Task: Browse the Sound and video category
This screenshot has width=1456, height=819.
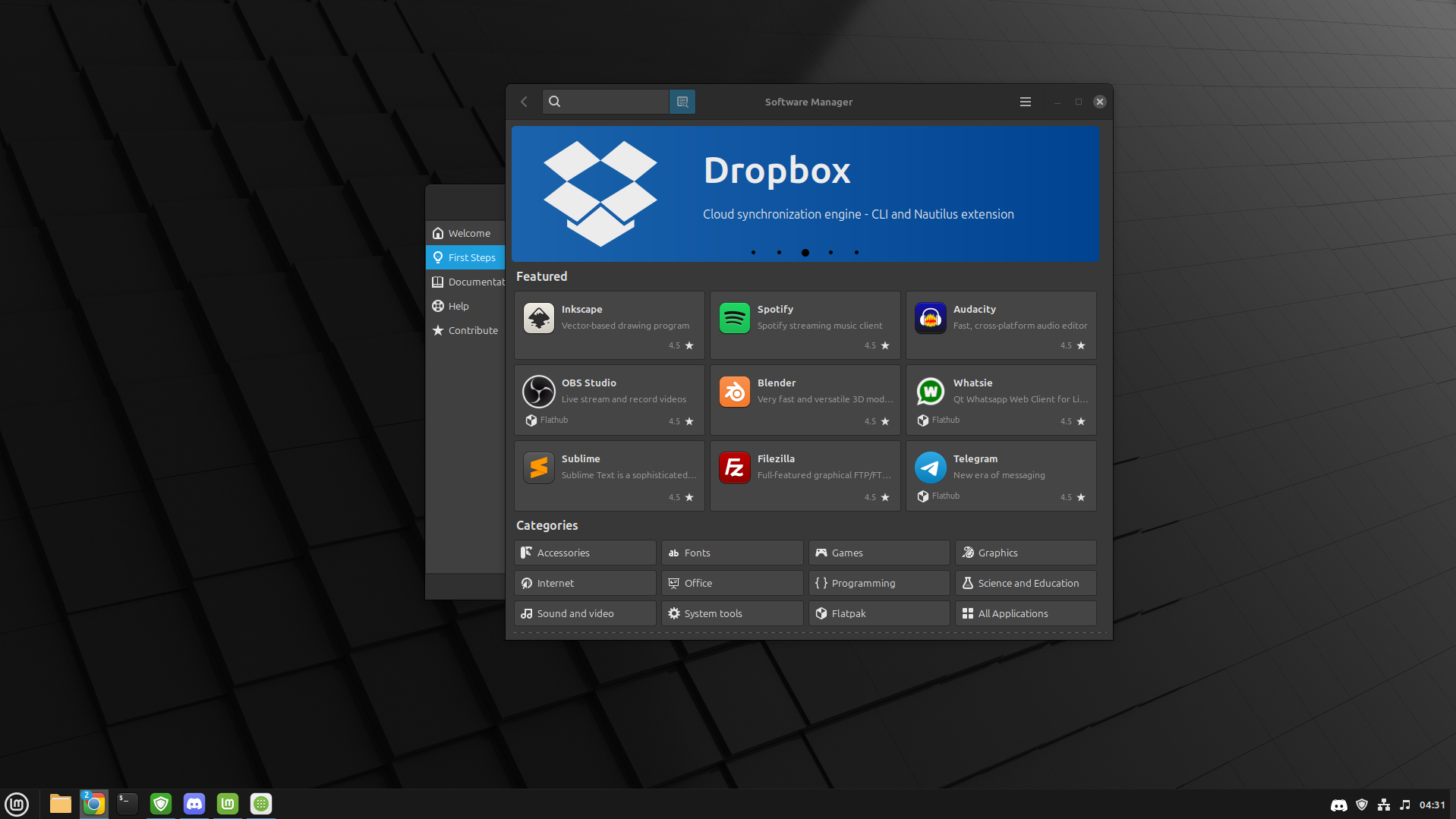Action: [585, 613]
